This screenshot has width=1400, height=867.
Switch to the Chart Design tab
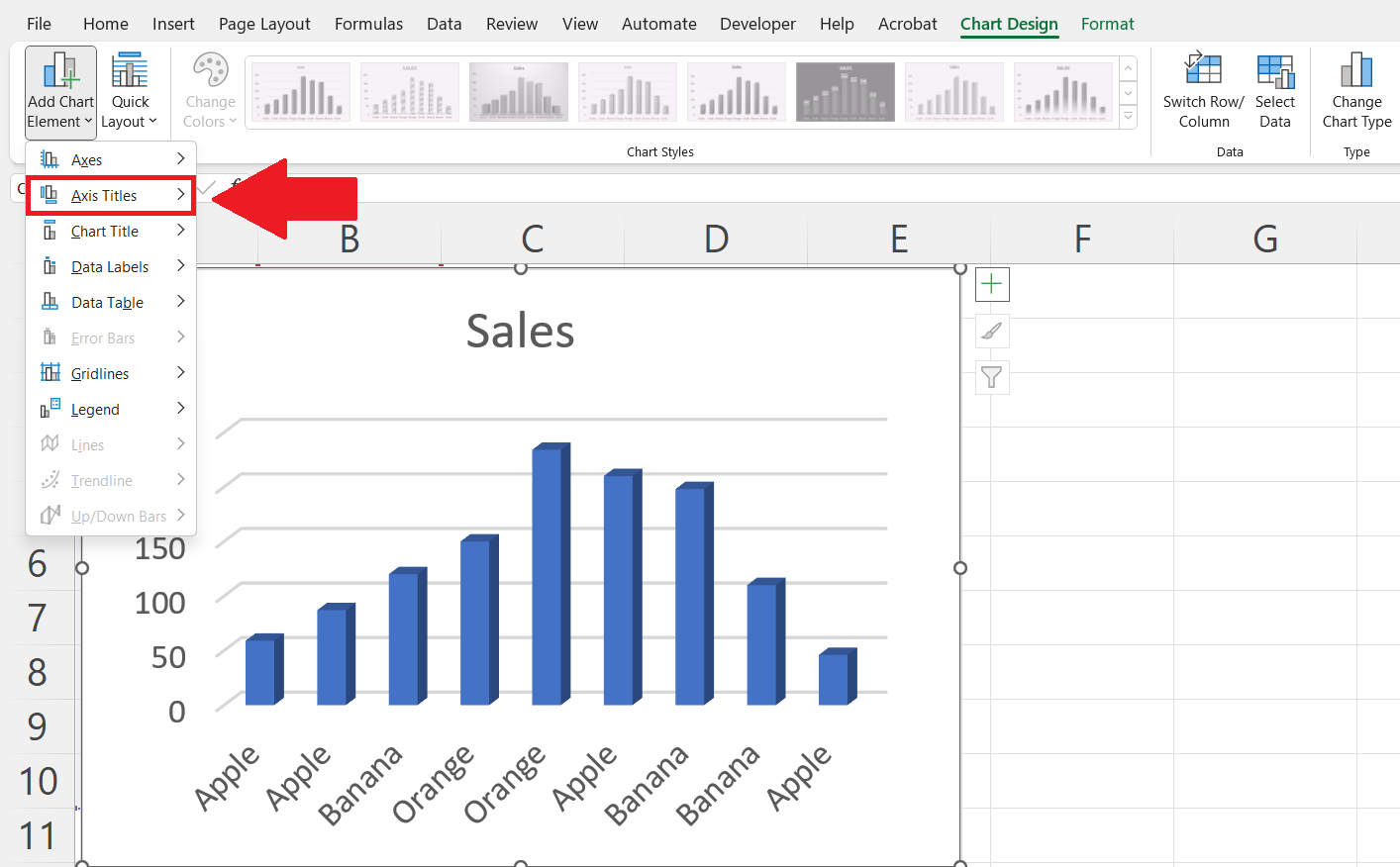(x=1009, y=24)
